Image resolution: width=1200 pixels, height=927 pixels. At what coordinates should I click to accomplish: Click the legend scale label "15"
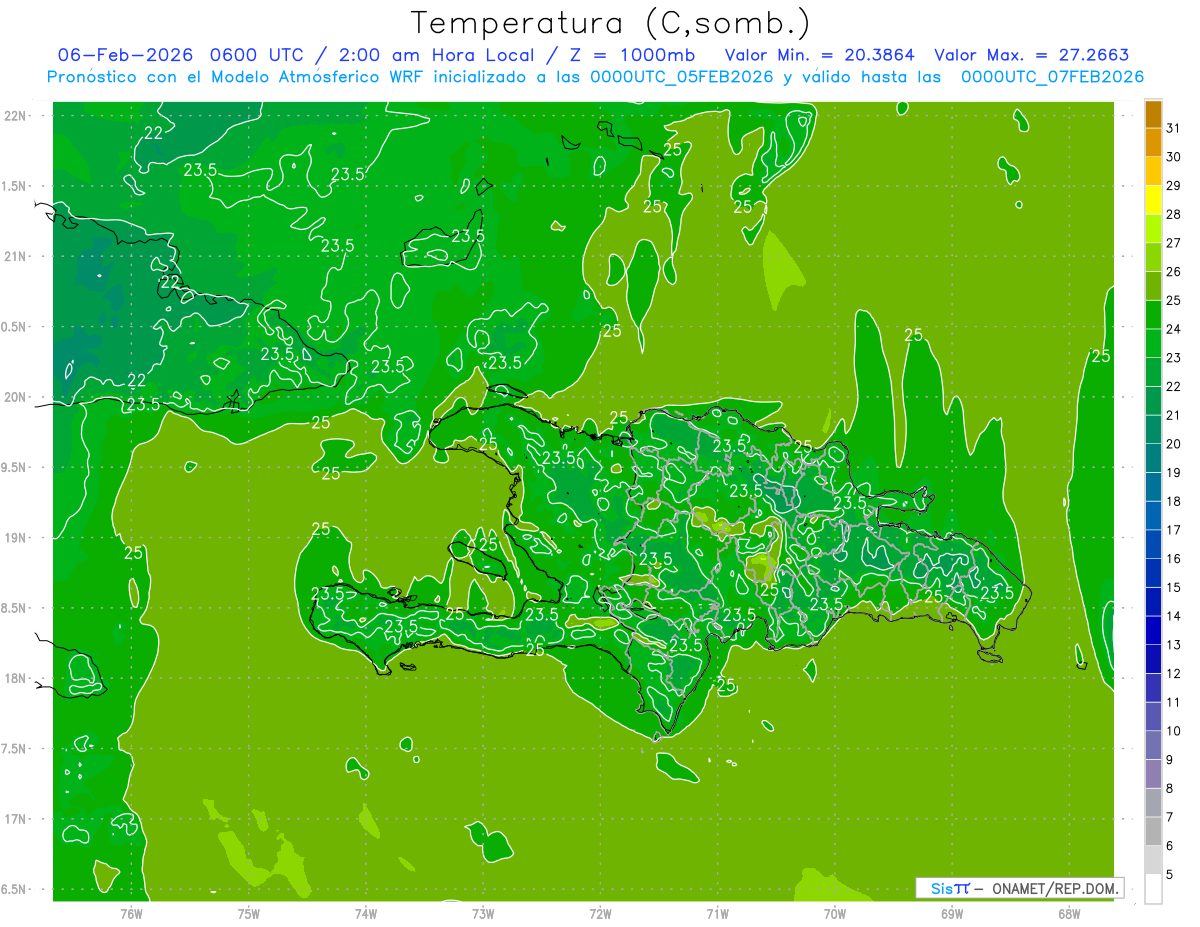(x=1173, y=587)
